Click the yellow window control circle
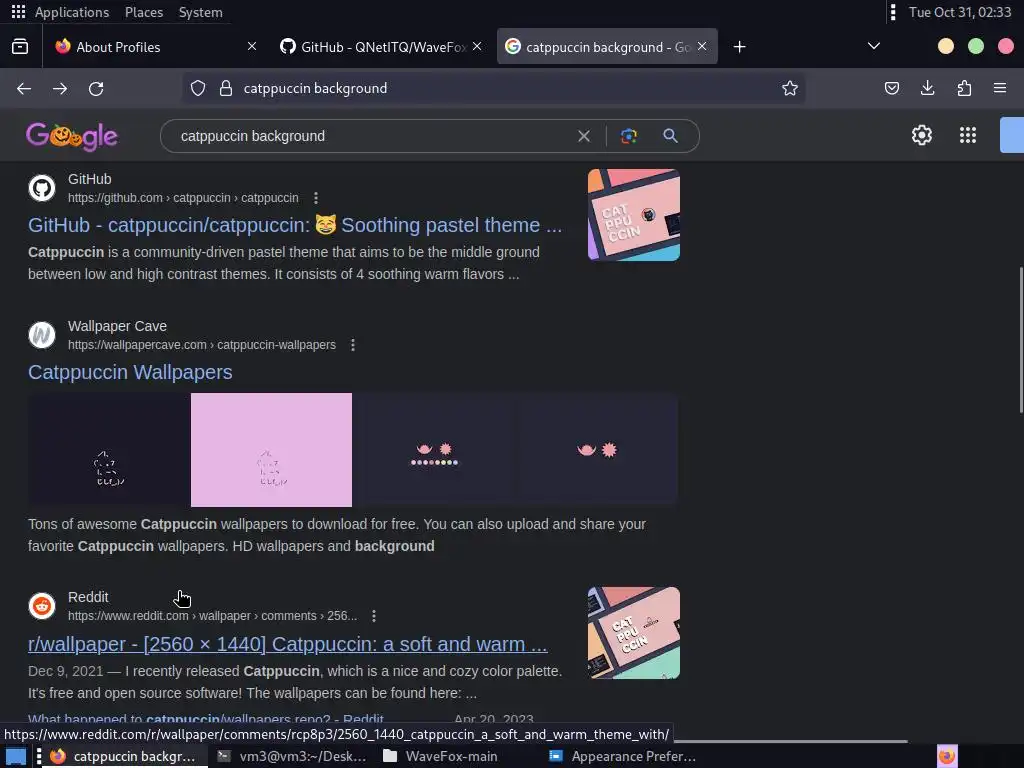The image size is (1024, 768). (x=946, y=46)
